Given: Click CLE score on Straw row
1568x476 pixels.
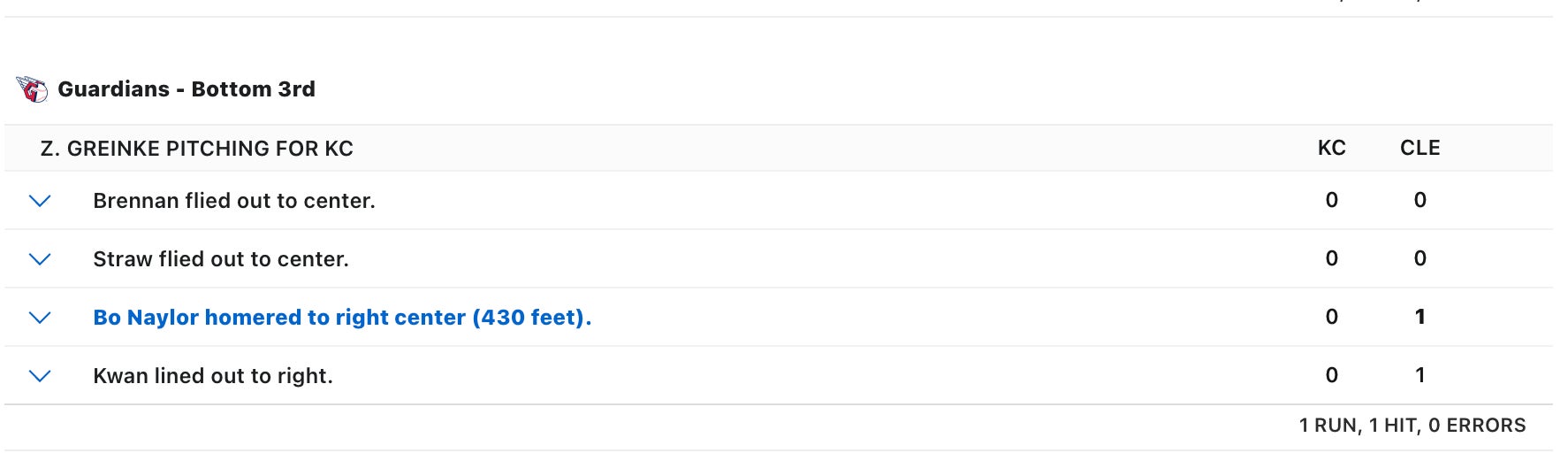Looking at the screenshot, I should (1420, 258).
